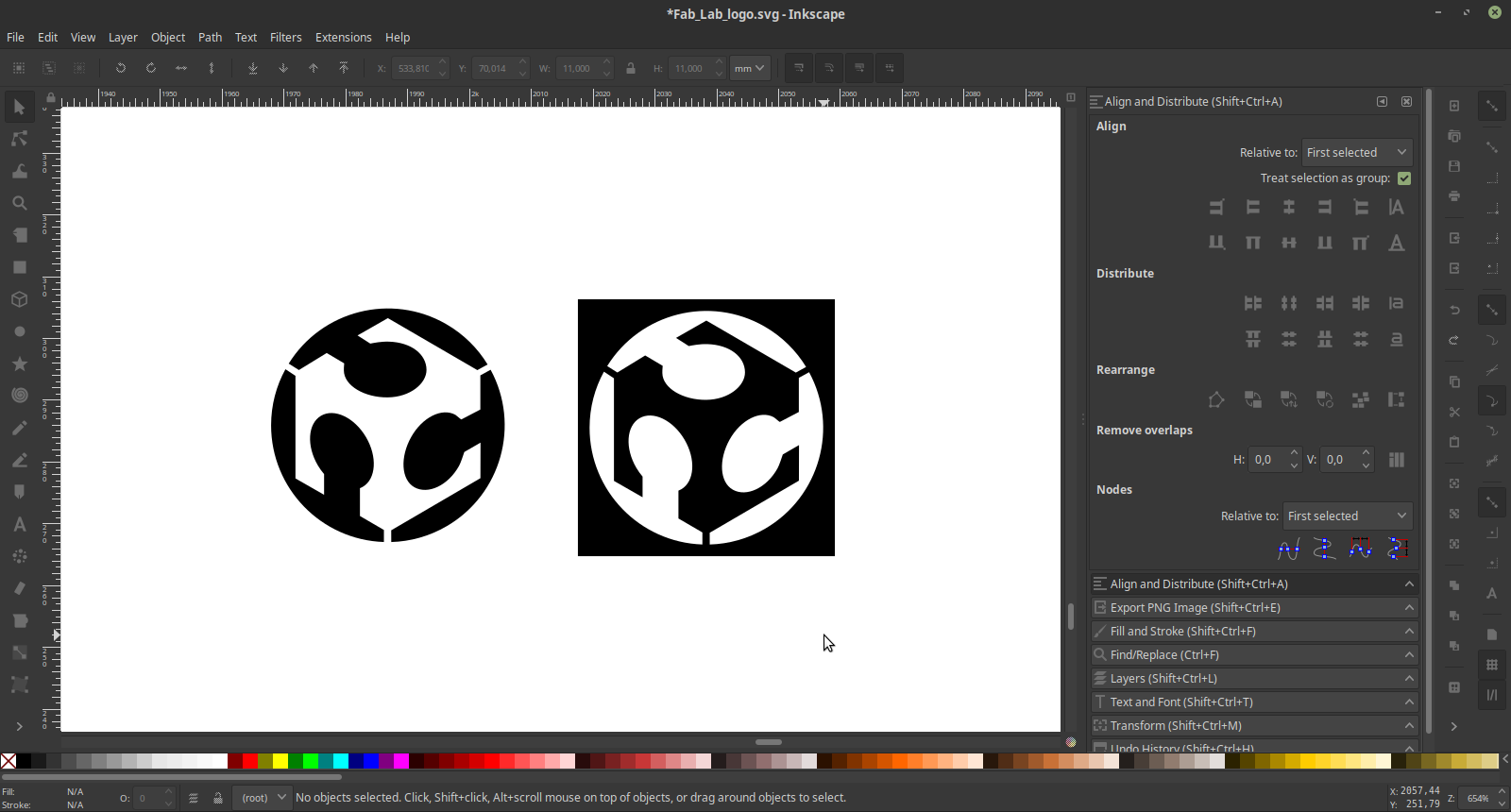Click Rotate 90 degrees counter-clockwise icon

pyautogui.click(x=120, y=68)
